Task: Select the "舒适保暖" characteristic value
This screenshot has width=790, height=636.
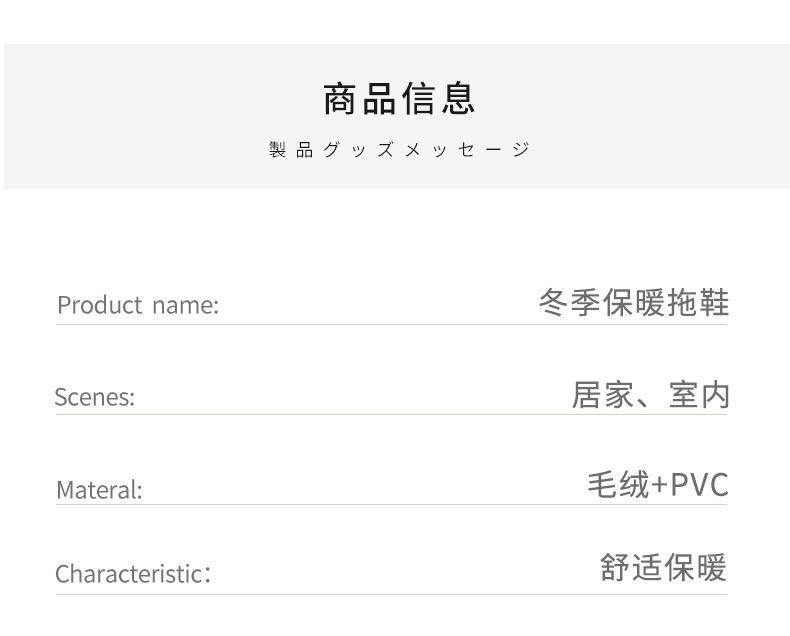Action: 663,568
